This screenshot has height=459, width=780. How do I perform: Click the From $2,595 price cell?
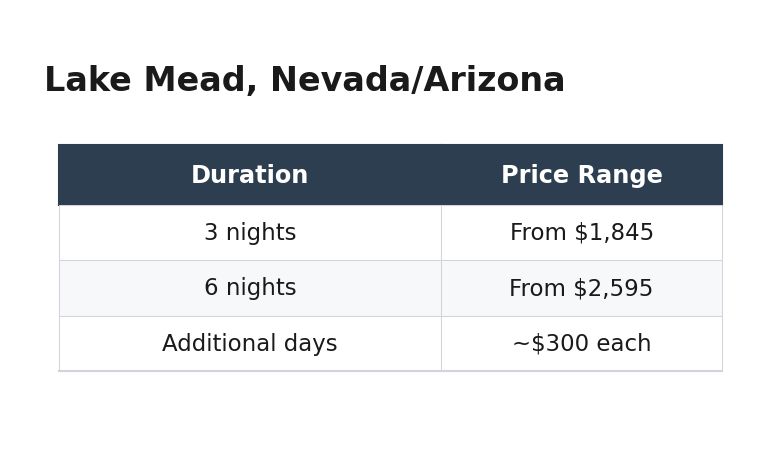(581, 289)
